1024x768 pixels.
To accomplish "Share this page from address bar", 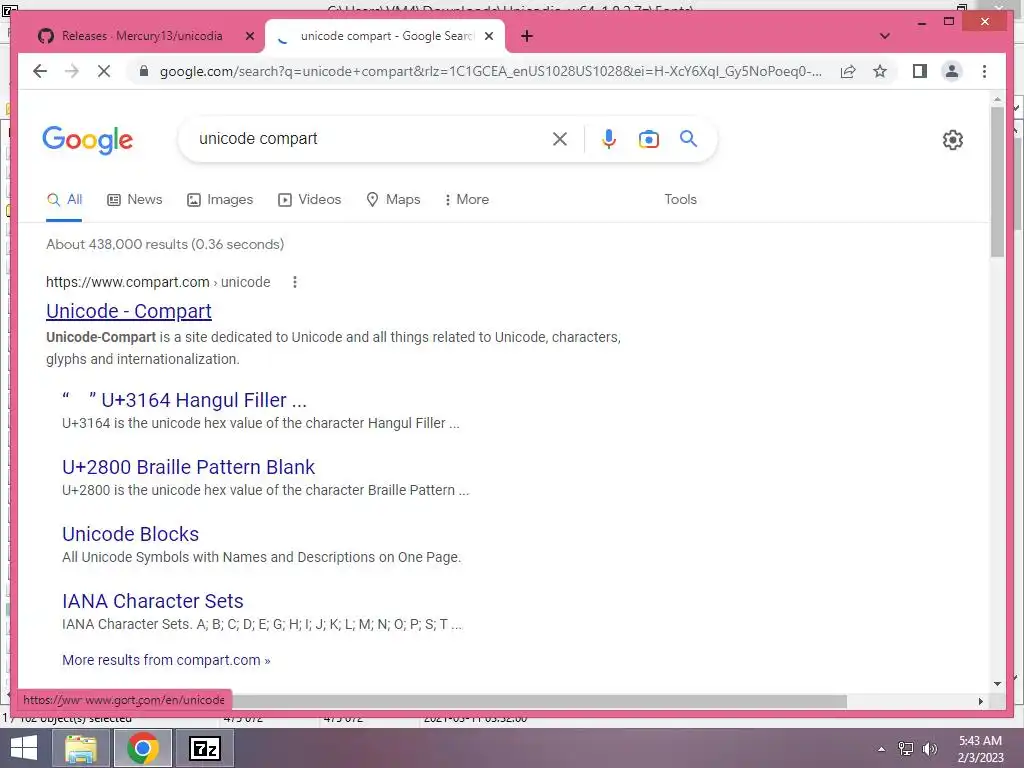I will click(x=848, y=71).
